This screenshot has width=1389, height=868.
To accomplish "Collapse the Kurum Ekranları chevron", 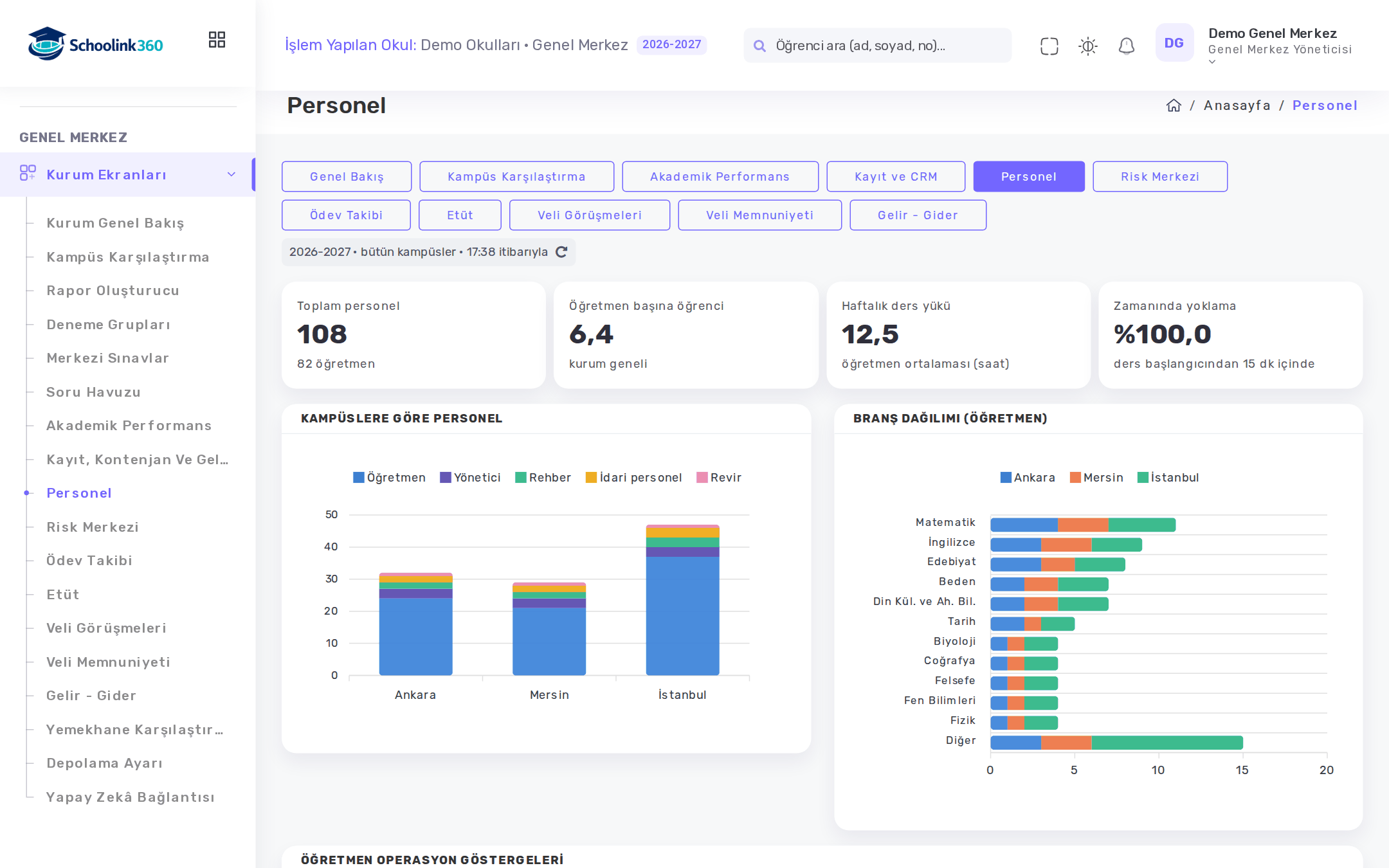I will click(232, 174).
